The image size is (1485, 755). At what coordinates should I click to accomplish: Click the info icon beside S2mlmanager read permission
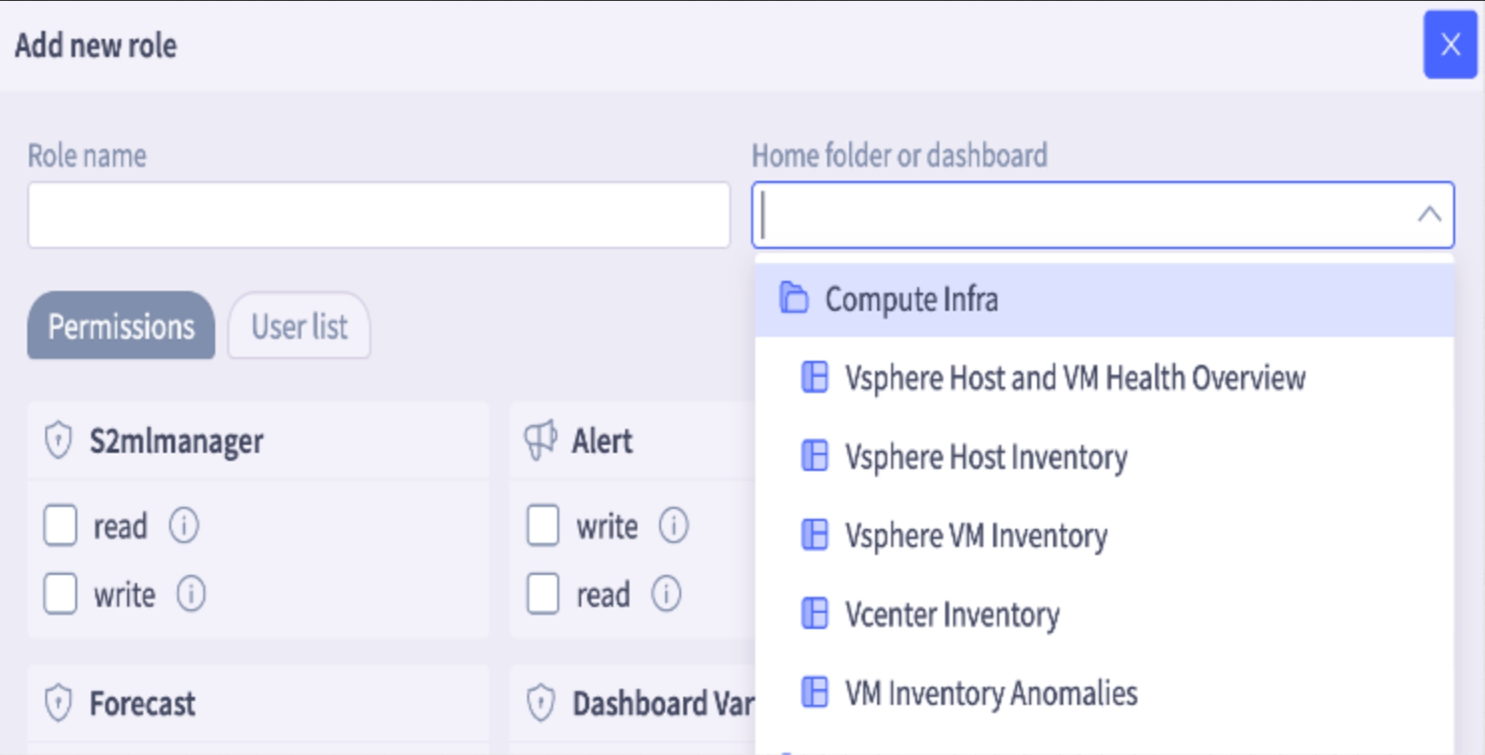[184, 526]
